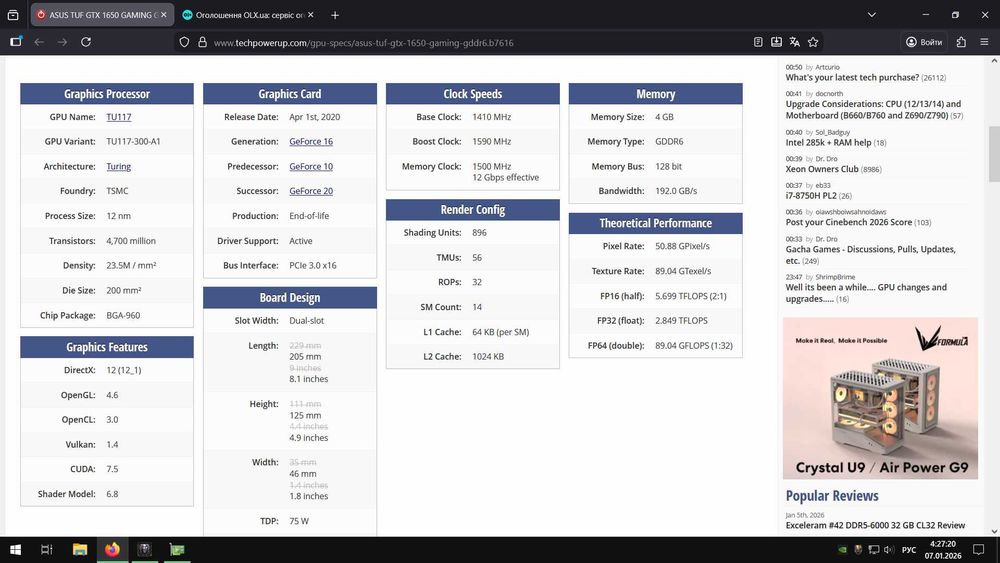Click the page vertical scrollbar thumb
This screenshot has width=1000, height=563.
point(994,154)
